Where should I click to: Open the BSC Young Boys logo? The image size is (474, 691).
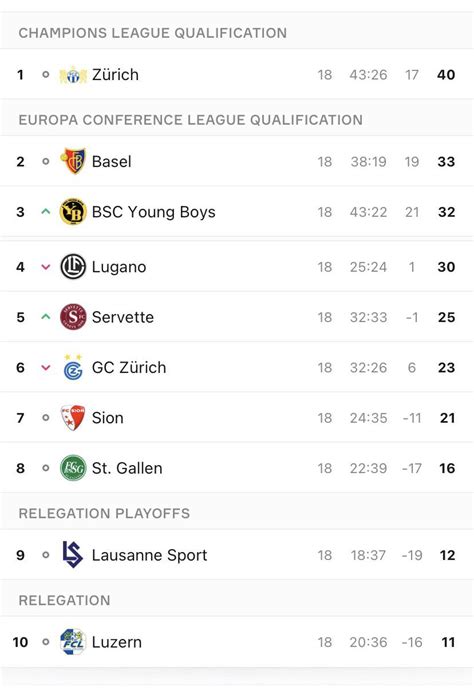pos(73,212)
